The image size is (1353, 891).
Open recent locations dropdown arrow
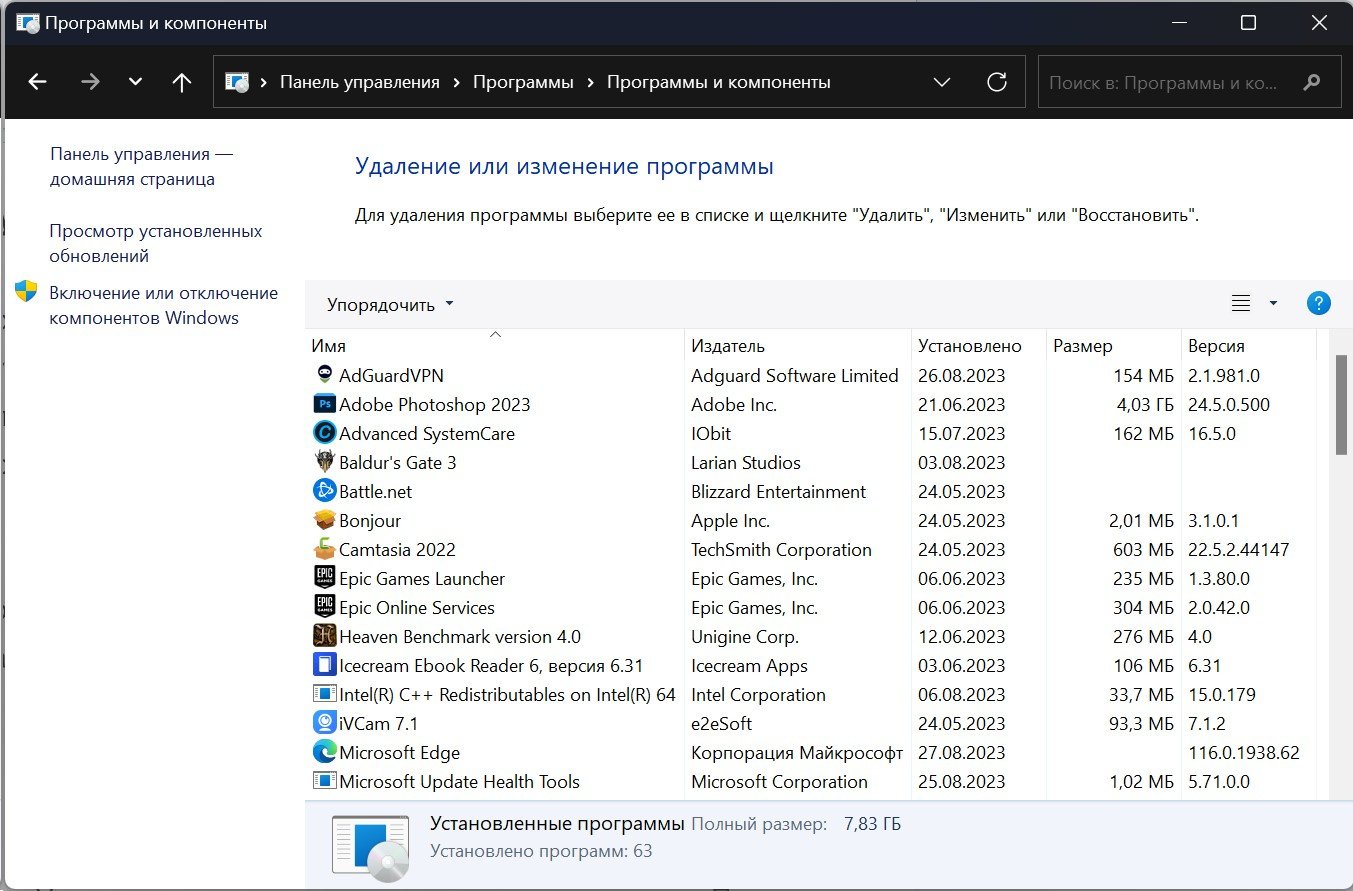(x=136, y=82)
